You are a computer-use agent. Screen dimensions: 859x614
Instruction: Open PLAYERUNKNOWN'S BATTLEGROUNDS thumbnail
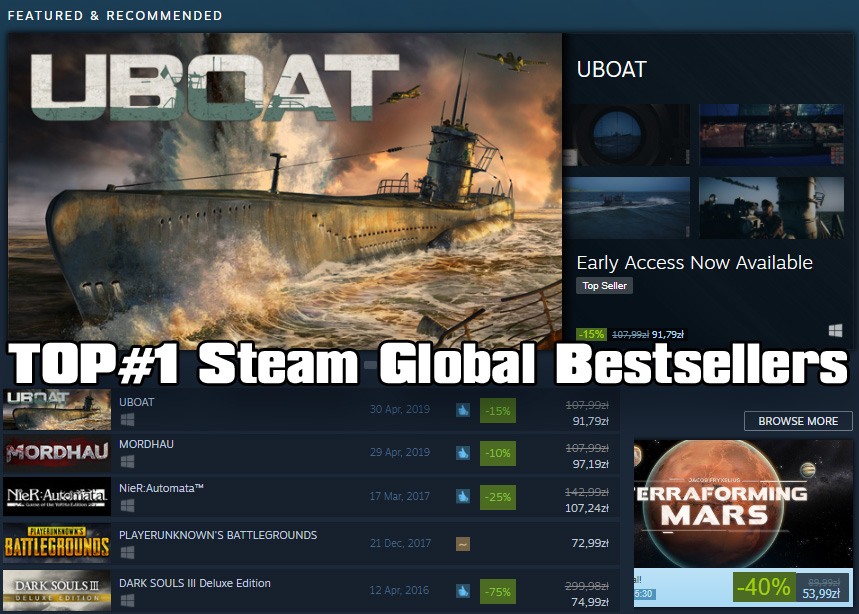point(57,543)
